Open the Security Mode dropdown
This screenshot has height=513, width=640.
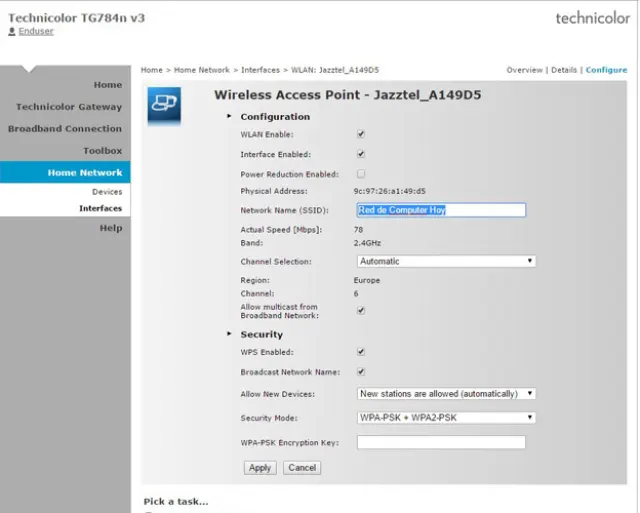[x=446, y=417]
